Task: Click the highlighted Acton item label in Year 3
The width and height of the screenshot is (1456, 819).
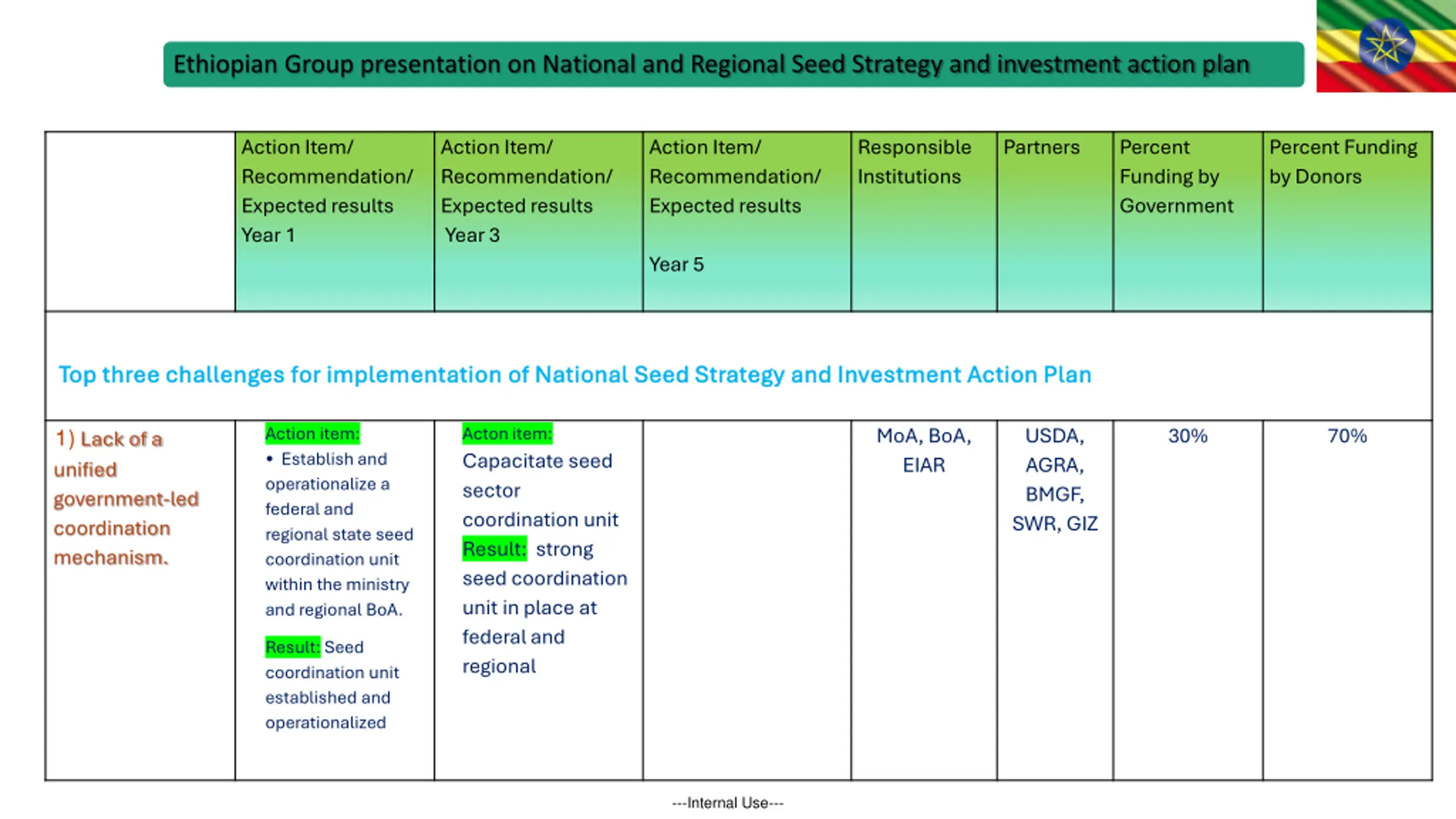Action: click(507, 434)
